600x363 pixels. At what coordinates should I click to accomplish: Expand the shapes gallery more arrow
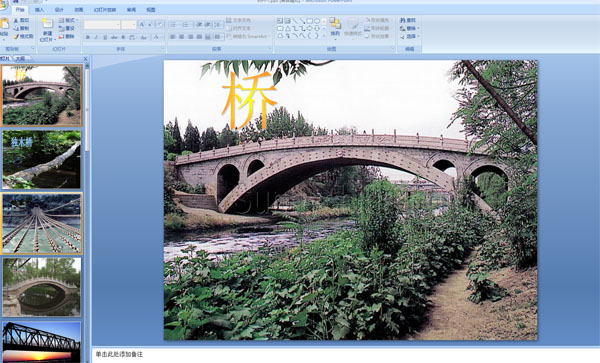(x=324, y=36)
